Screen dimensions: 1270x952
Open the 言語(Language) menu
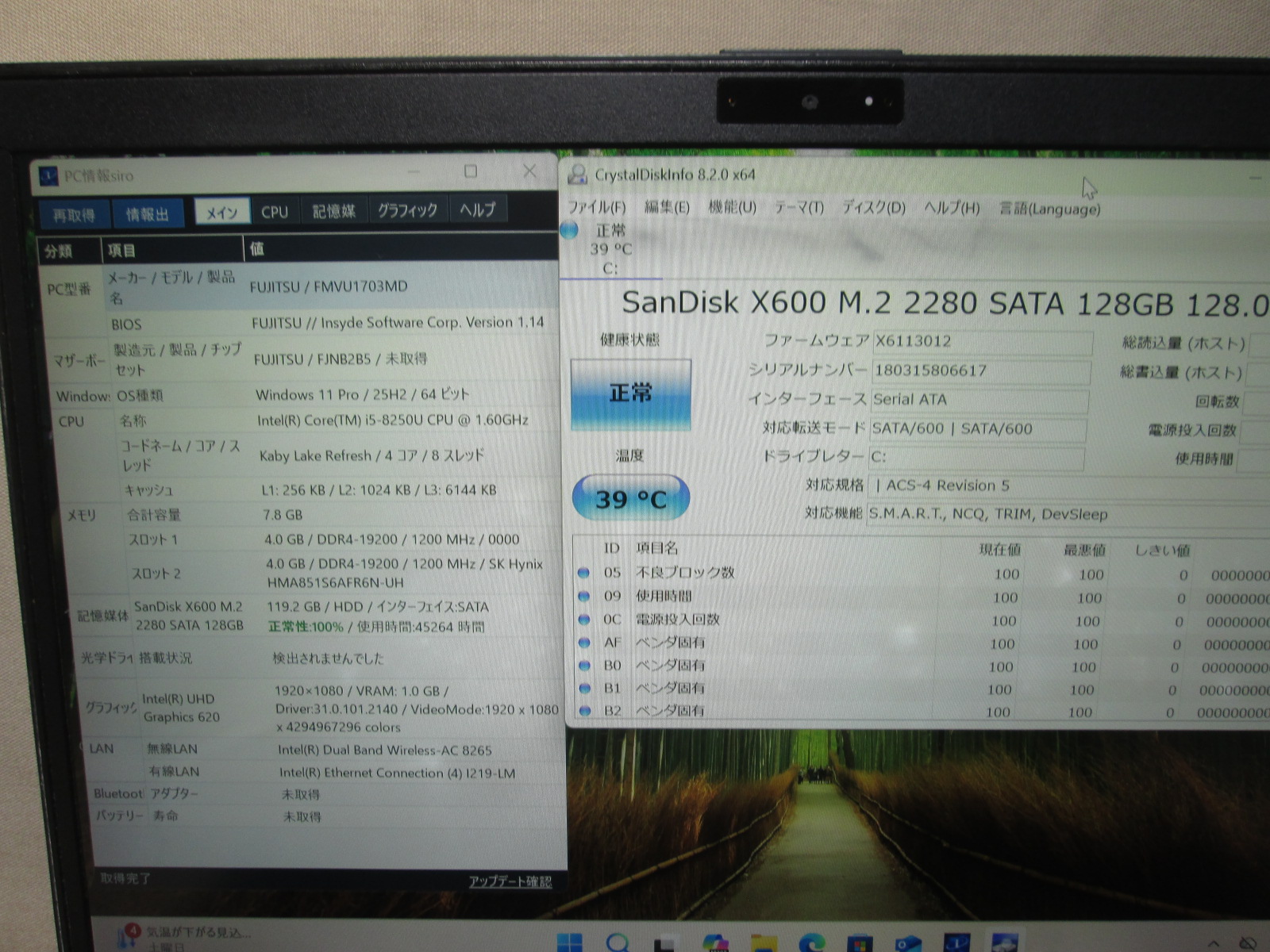point(1049,209)
